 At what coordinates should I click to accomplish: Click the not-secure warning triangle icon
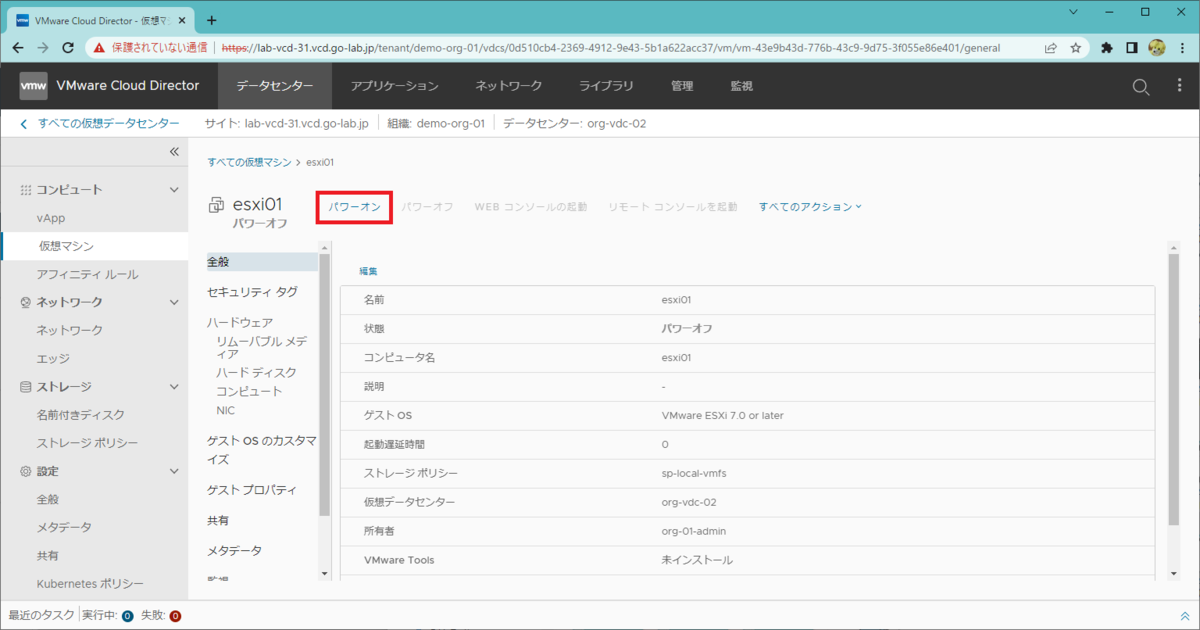[x=99, y=47]
